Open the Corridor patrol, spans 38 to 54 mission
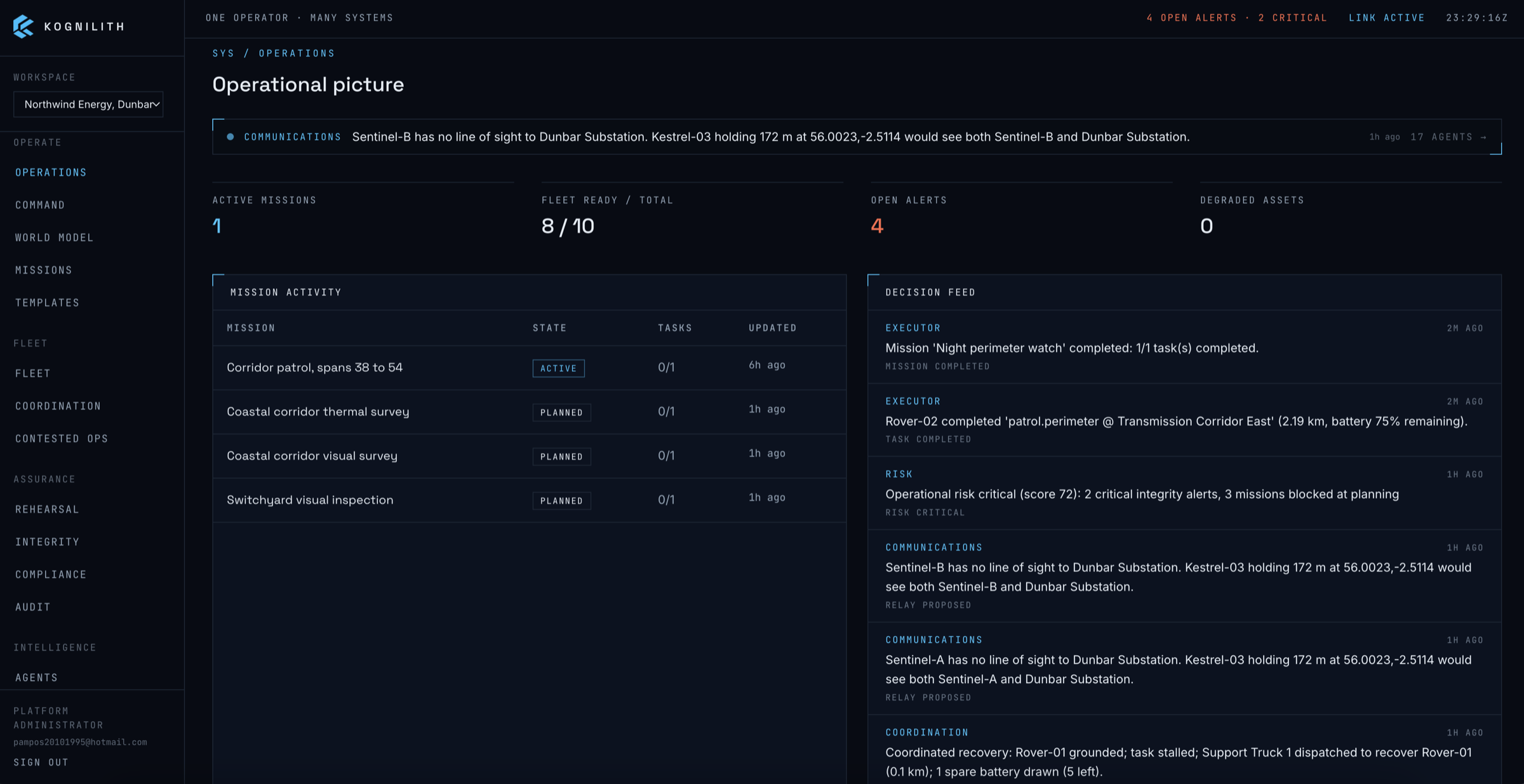Viewport: 1524px width, 784px height. click(x=314, y=368)
